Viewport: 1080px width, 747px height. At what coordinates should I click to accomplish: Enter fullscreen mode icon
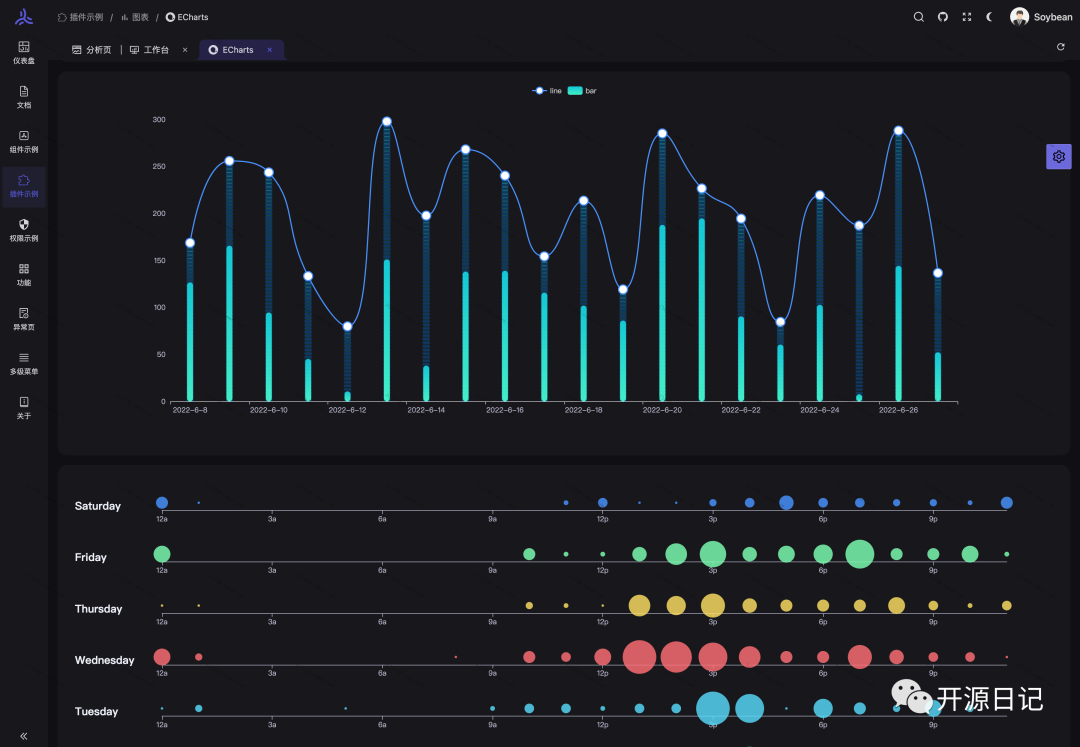coord(967,17)
